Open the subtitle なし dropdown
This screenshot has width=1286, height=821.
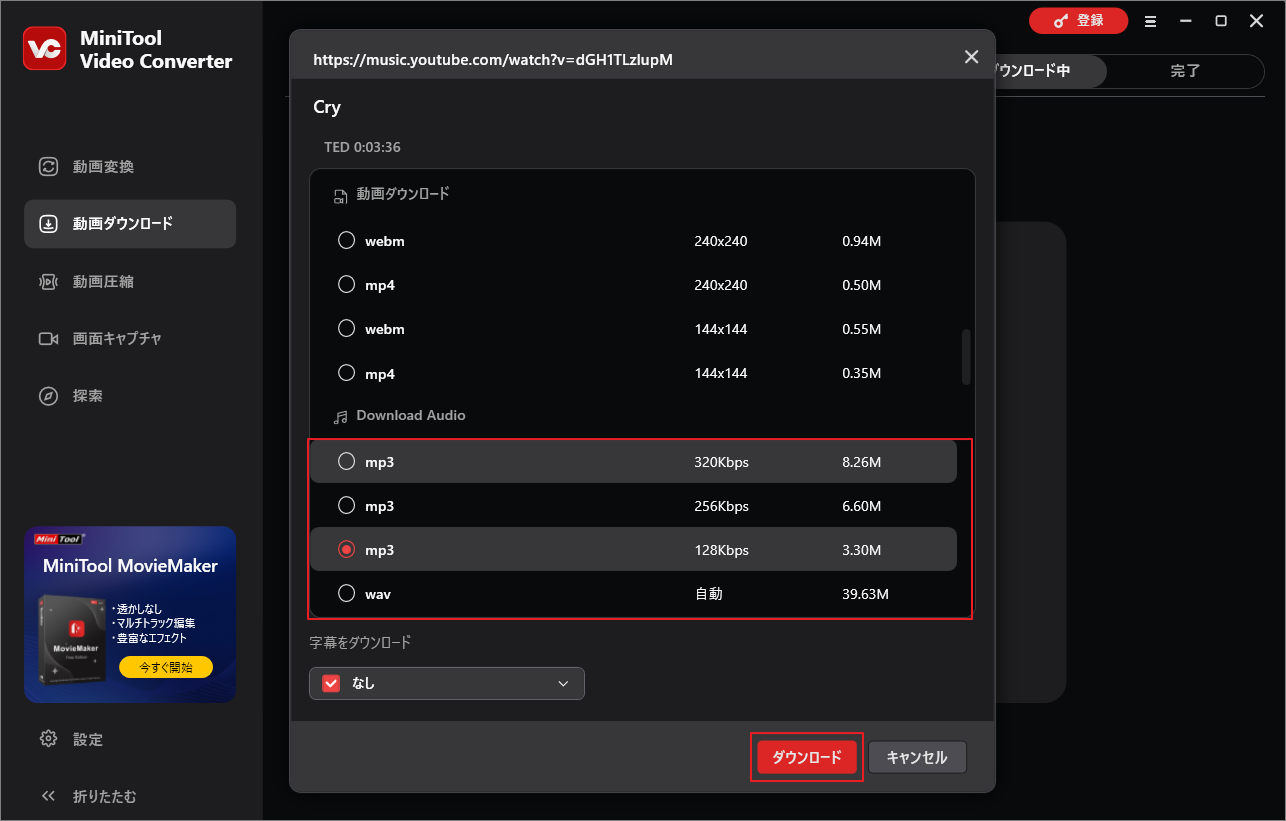pyautogui.click(x=447, y=683)
